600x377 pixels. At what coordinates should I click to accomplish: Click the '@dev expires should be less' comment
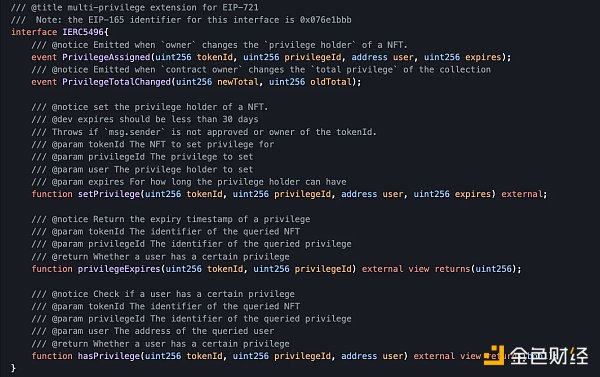(x=145, y=119)
